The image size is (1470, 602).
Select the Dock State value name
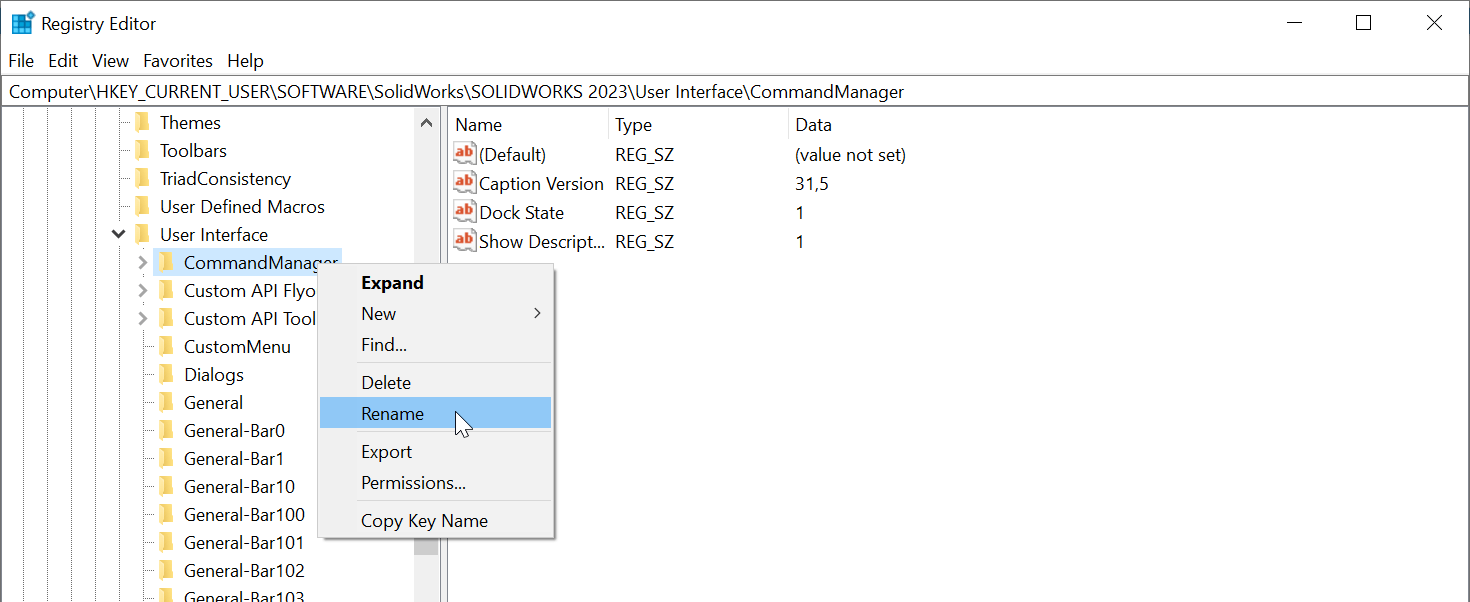(521, 213)
